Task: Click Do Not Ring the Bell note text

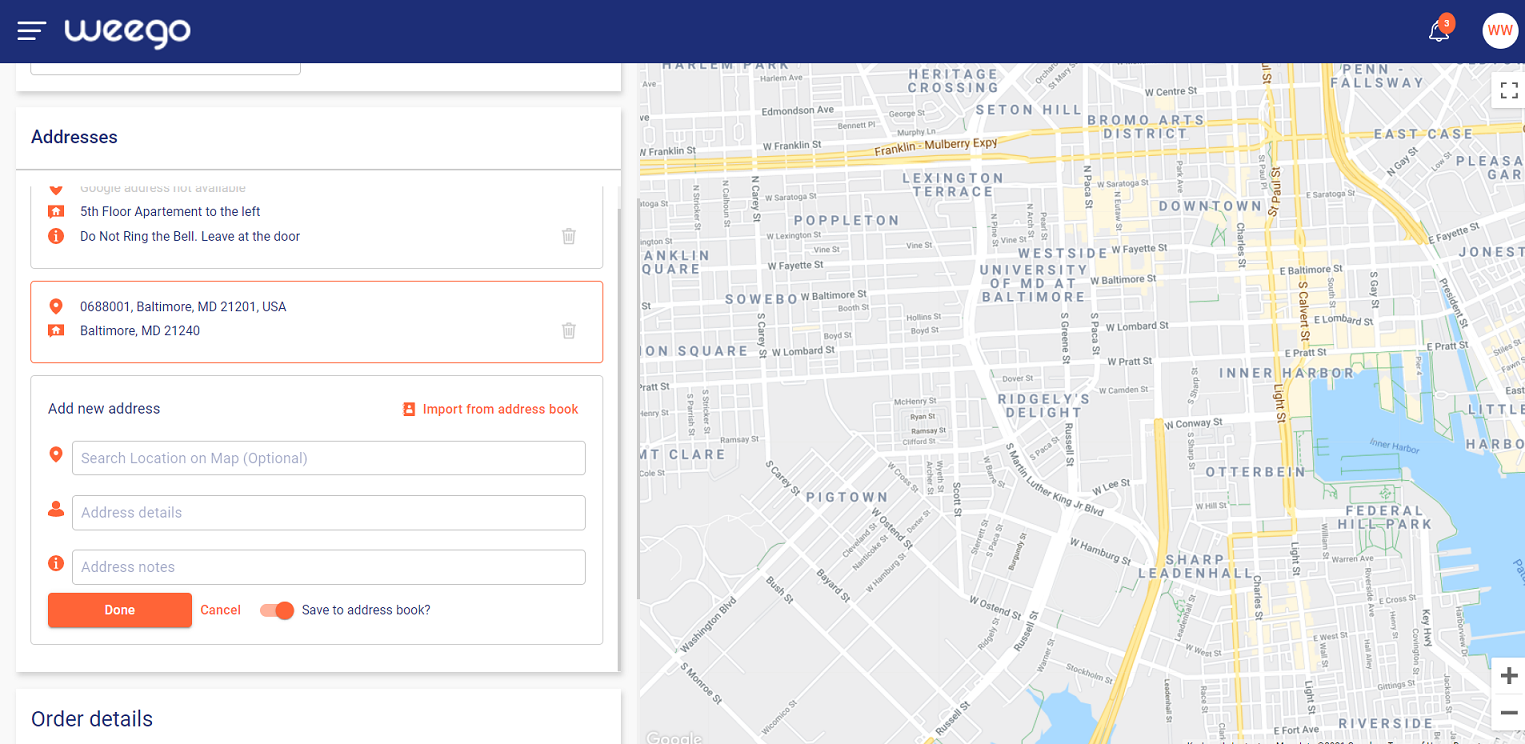Action: pos(190,237)
